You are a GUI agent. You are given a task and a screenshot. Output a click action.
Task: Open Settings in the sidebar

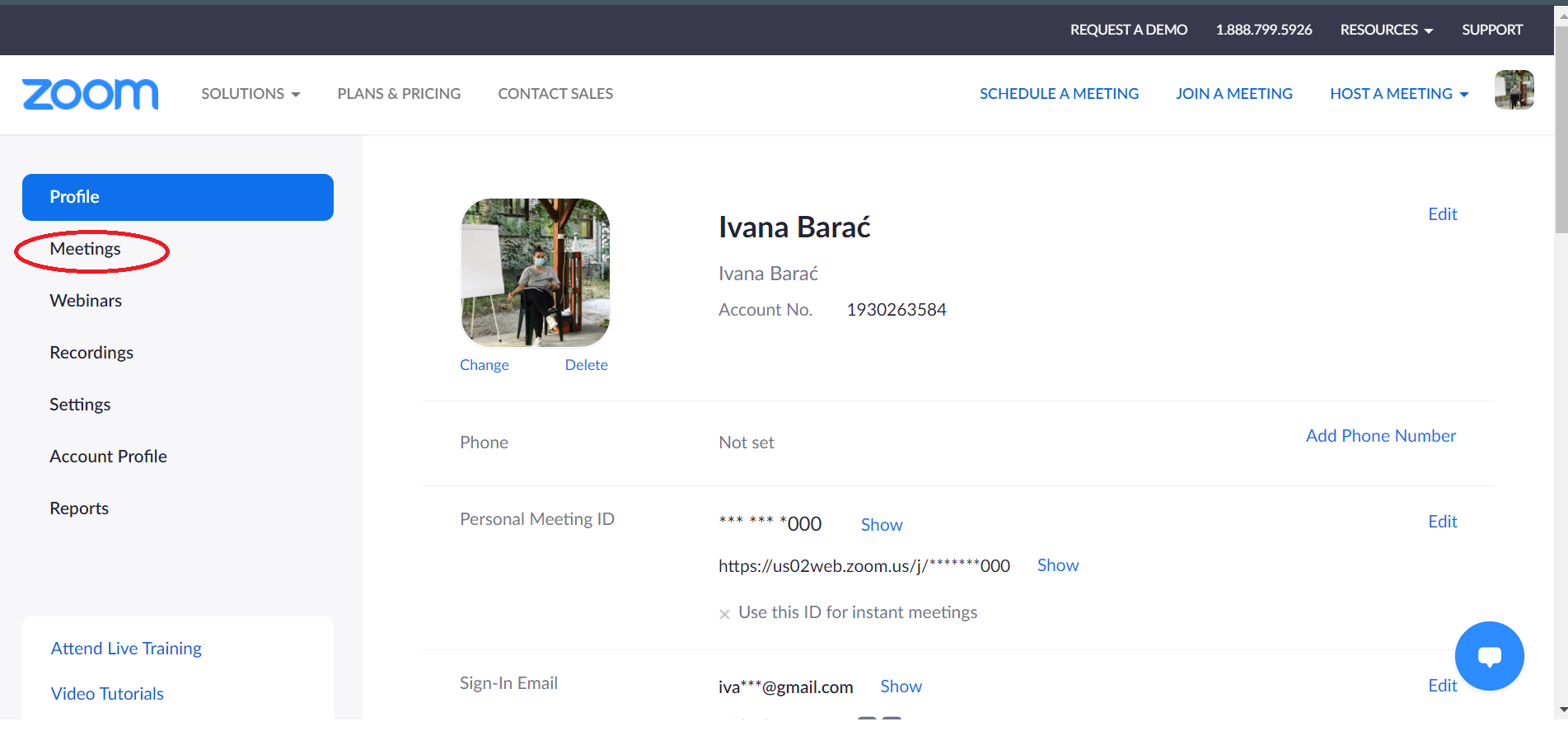[80, 405]
